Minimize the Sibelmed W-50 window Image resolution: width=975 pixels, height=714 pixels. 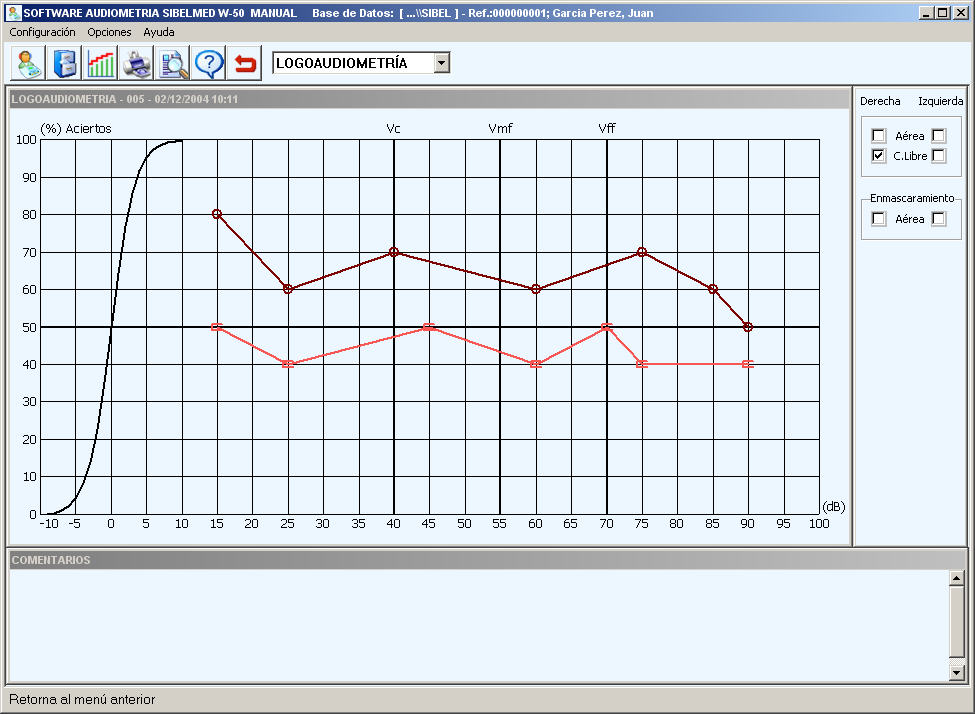[x=926, y=12]
